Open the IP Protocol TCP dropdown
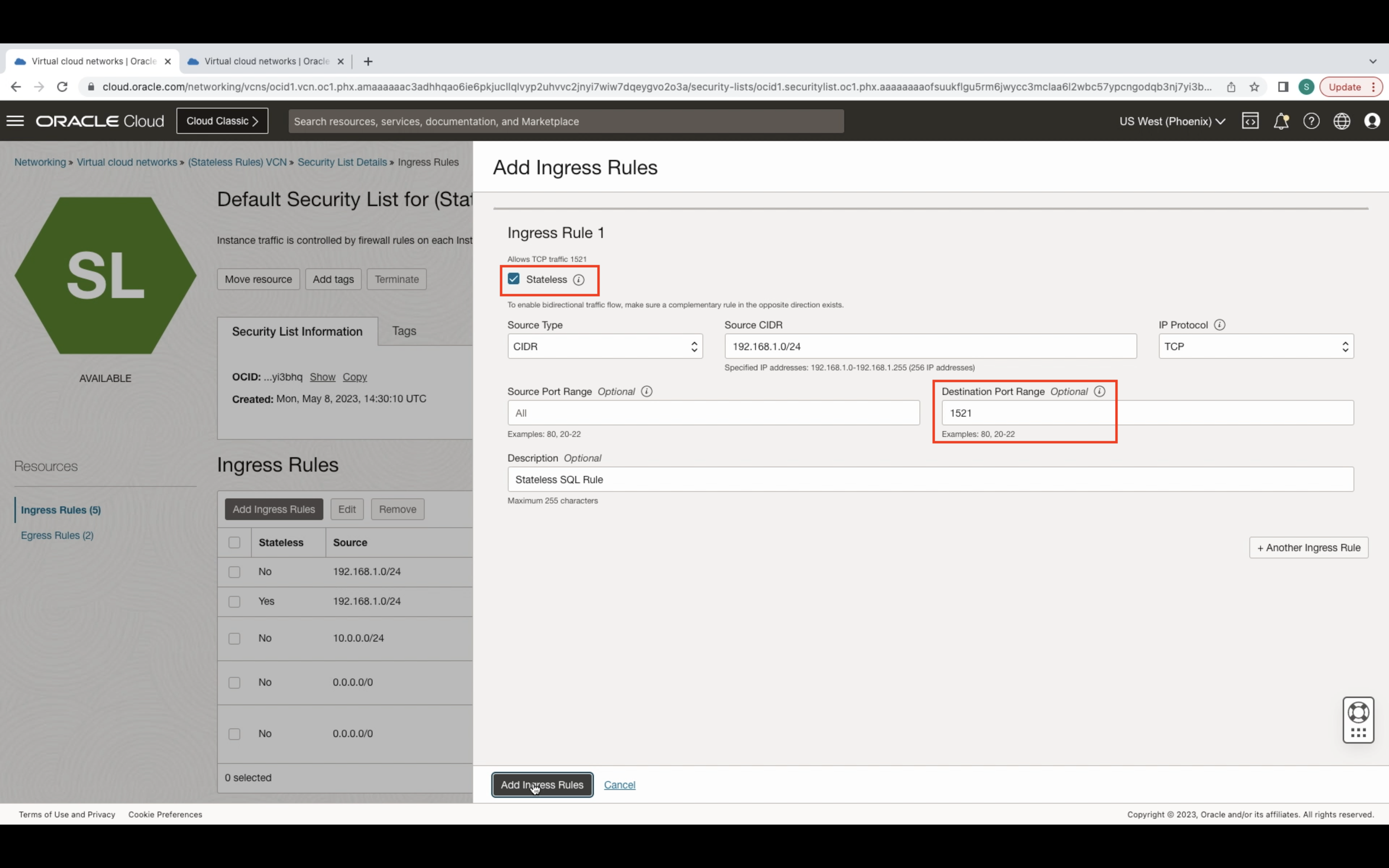The height and width of the screenshot is (868, 1389). (1255, 346)
